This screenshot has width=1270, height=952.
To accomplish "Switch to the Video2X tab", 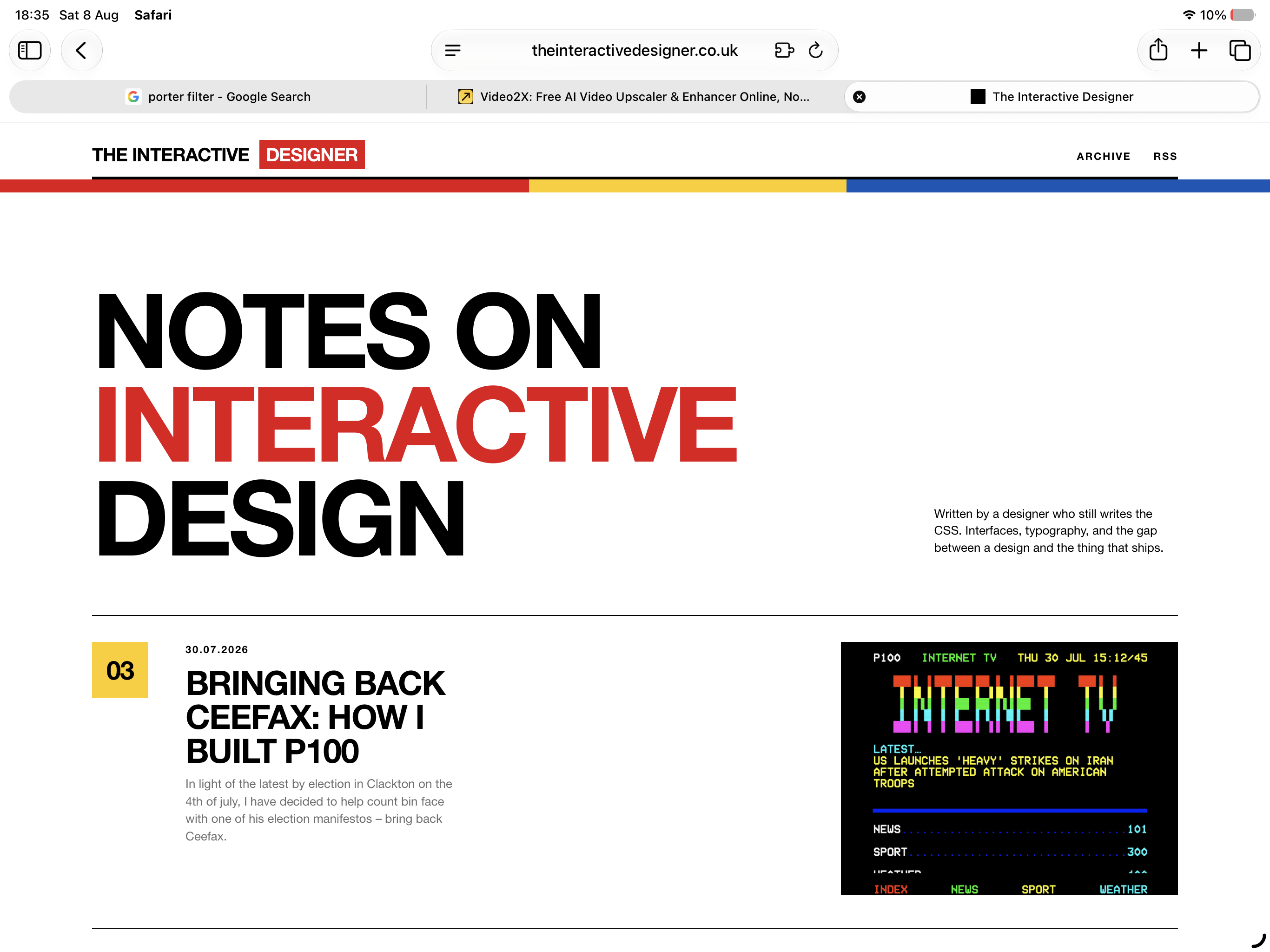I will pyautogui.click(x=634, y=97).
